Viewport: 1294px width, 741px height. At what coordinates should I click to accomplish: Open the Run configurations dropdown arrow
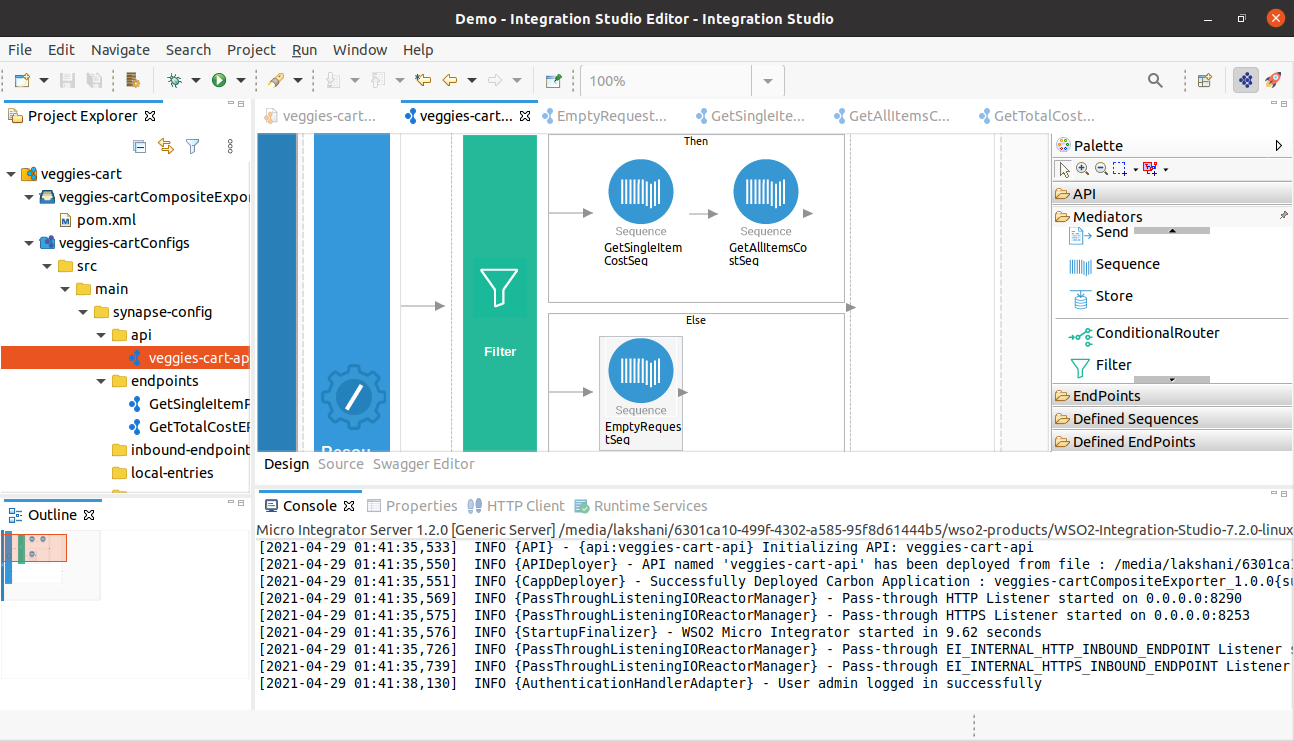tap(240, 80)
